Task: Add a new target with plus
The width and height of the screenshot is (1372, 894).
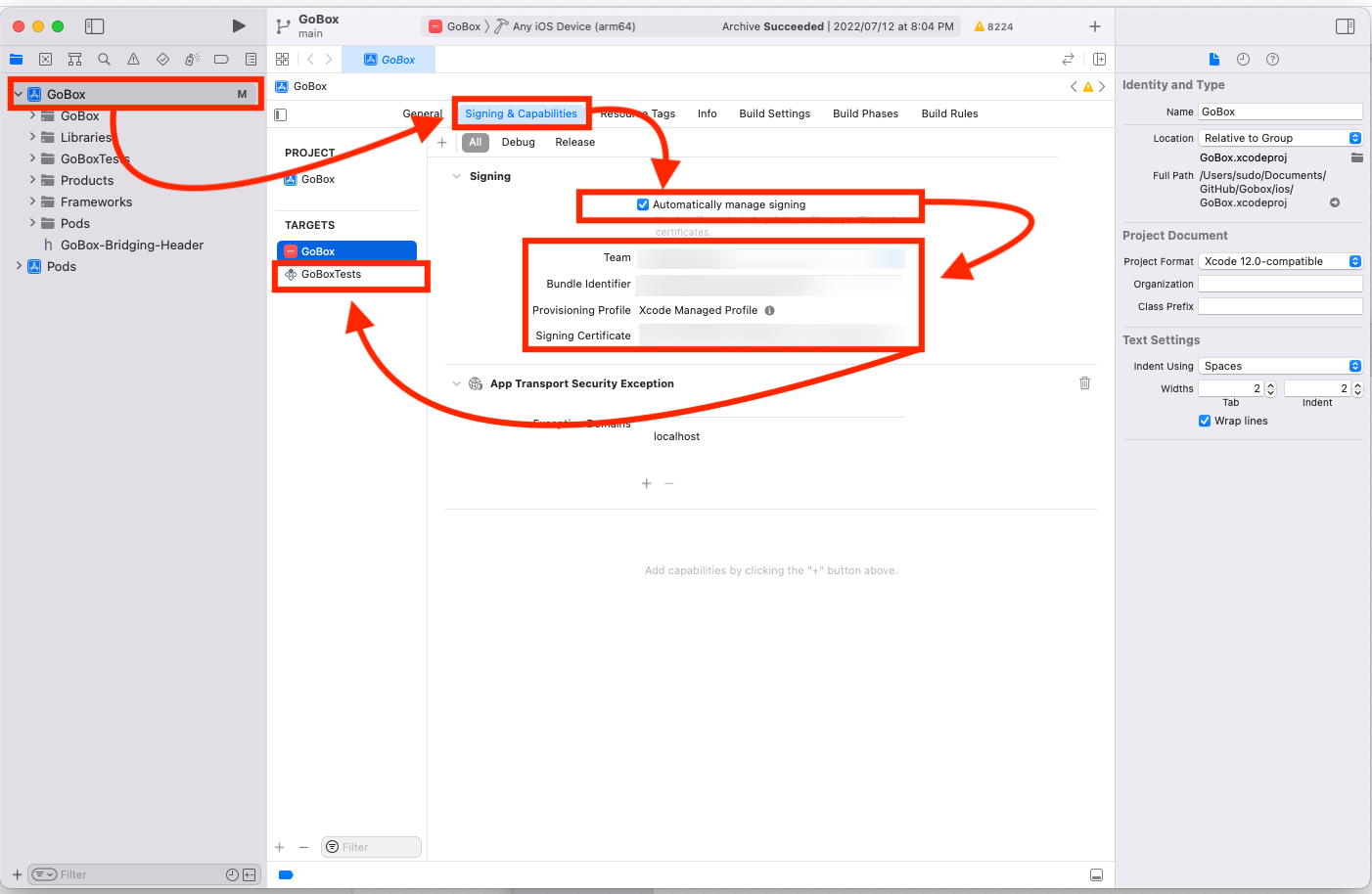Action: pos(280,848)
